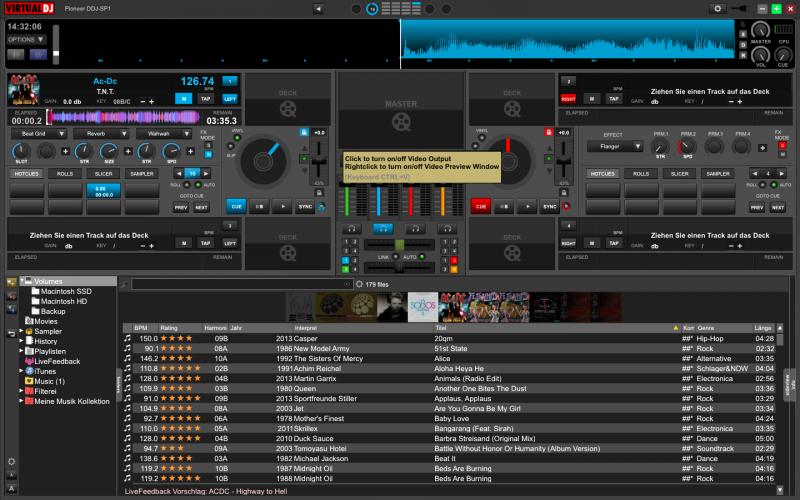Toggle AUTO loop mode on deck 2
Image resolution: width=800 pixels, height=500 pixels.
point(773,185)
